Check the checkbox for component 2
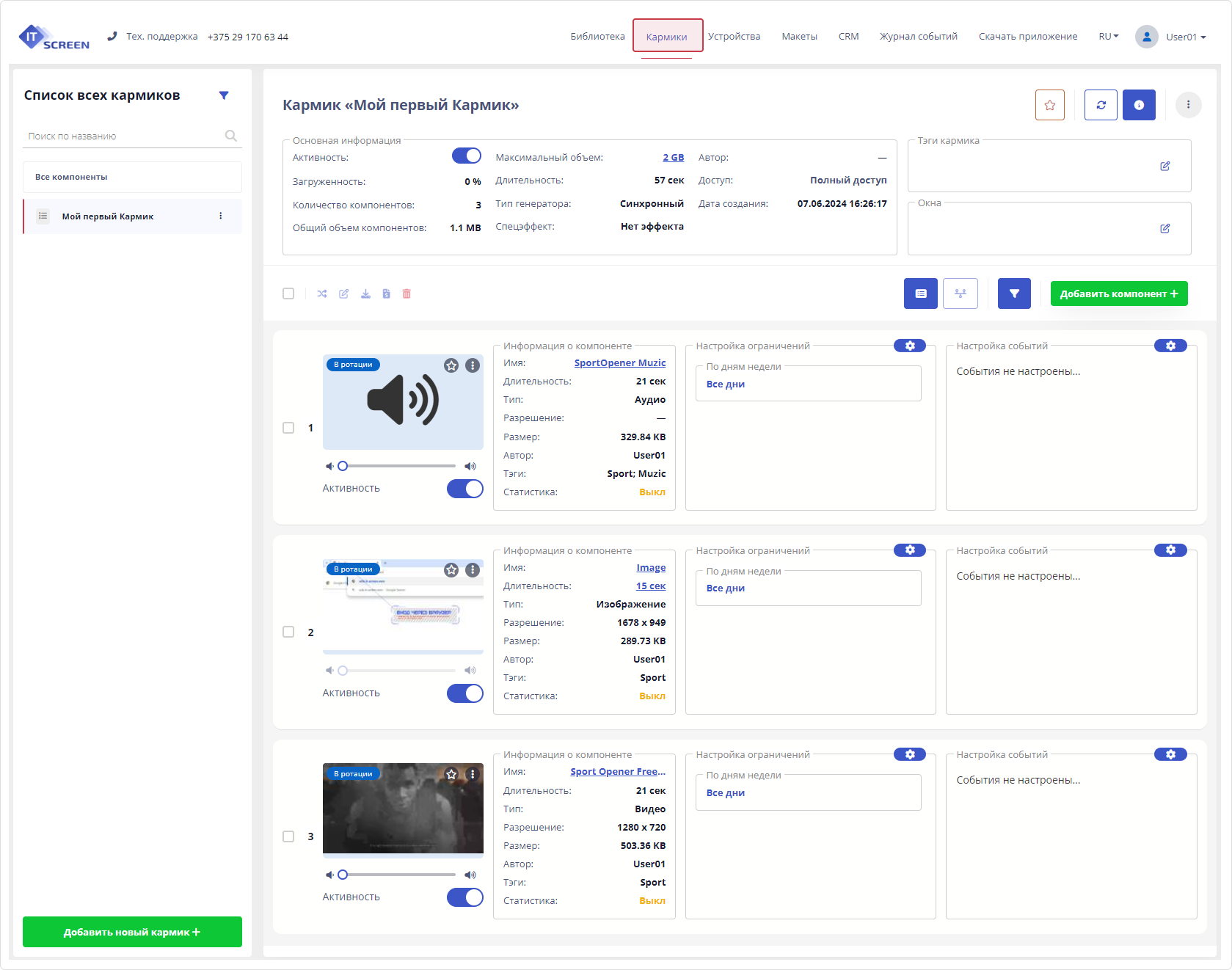The height and width of the screenshot is (970, 1232). 288,632
